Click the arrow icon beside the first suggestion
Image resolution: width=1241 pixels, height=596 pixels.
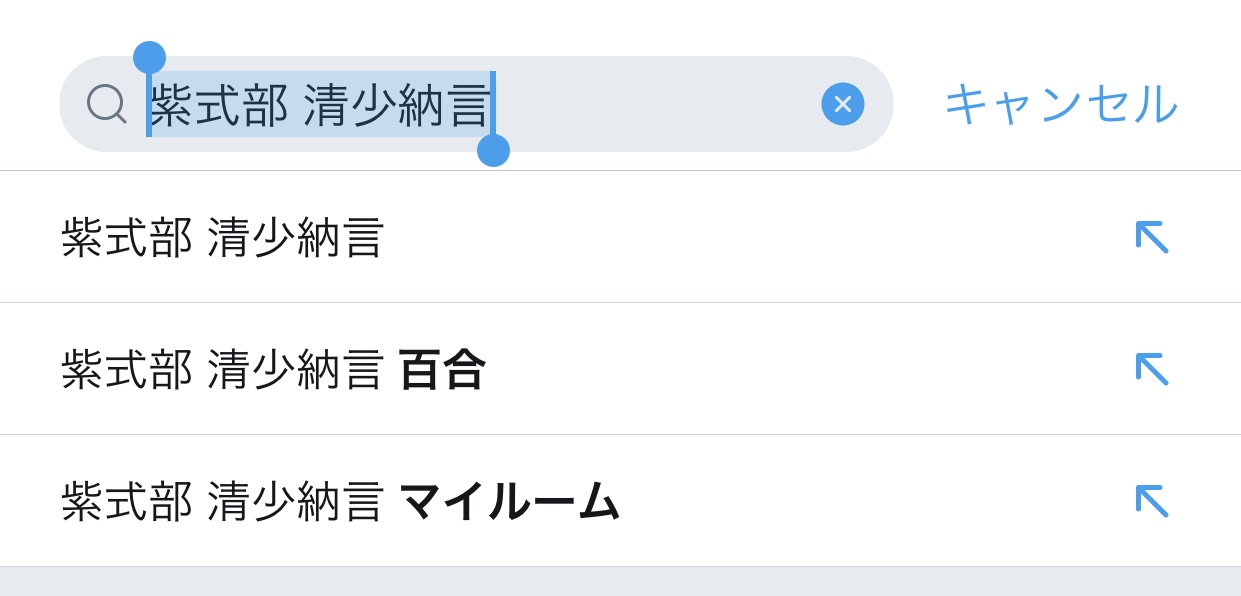coord(1151,237)
